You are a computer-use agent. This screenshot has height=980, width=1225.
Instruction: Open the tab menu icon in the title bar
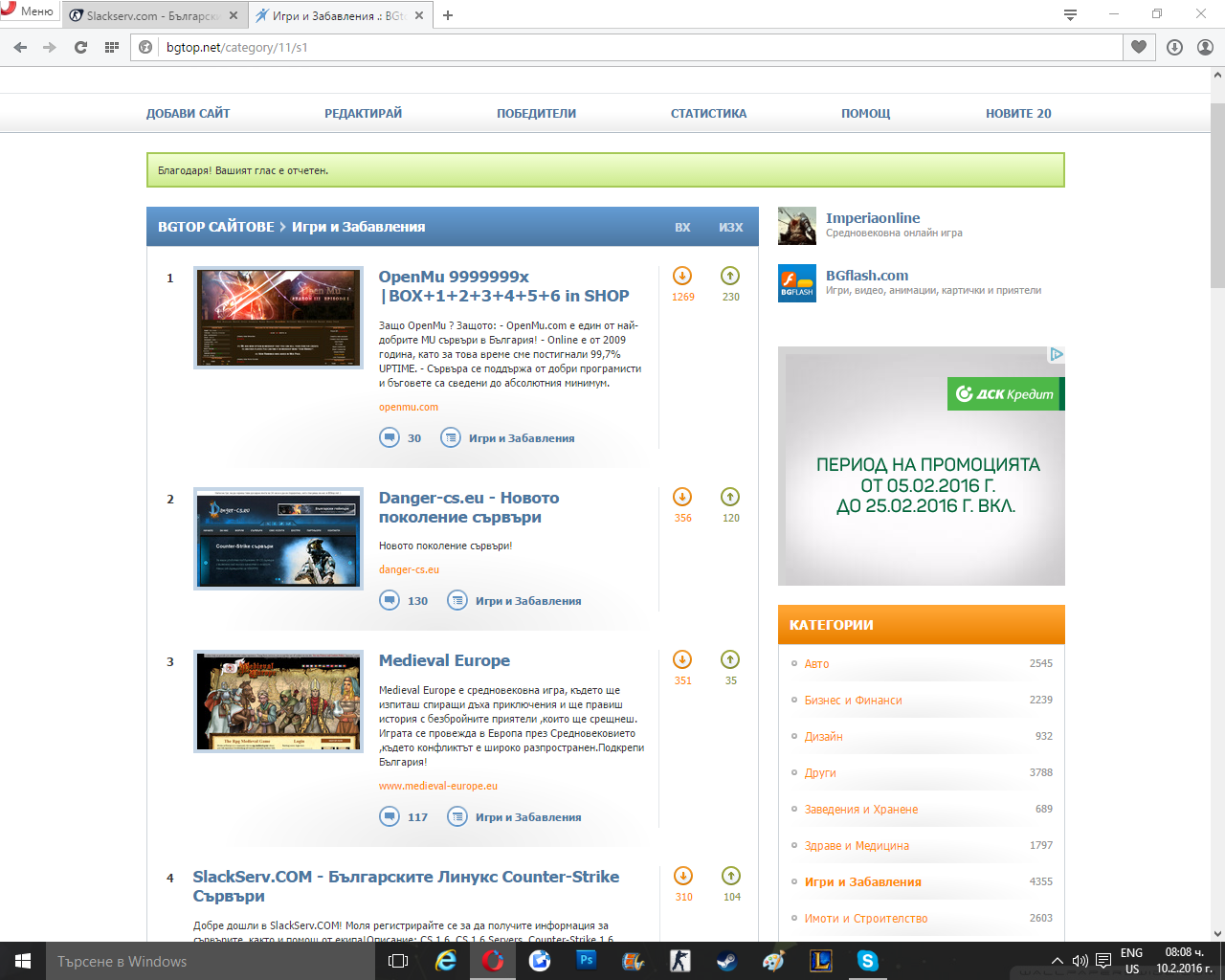(1070, 14)
